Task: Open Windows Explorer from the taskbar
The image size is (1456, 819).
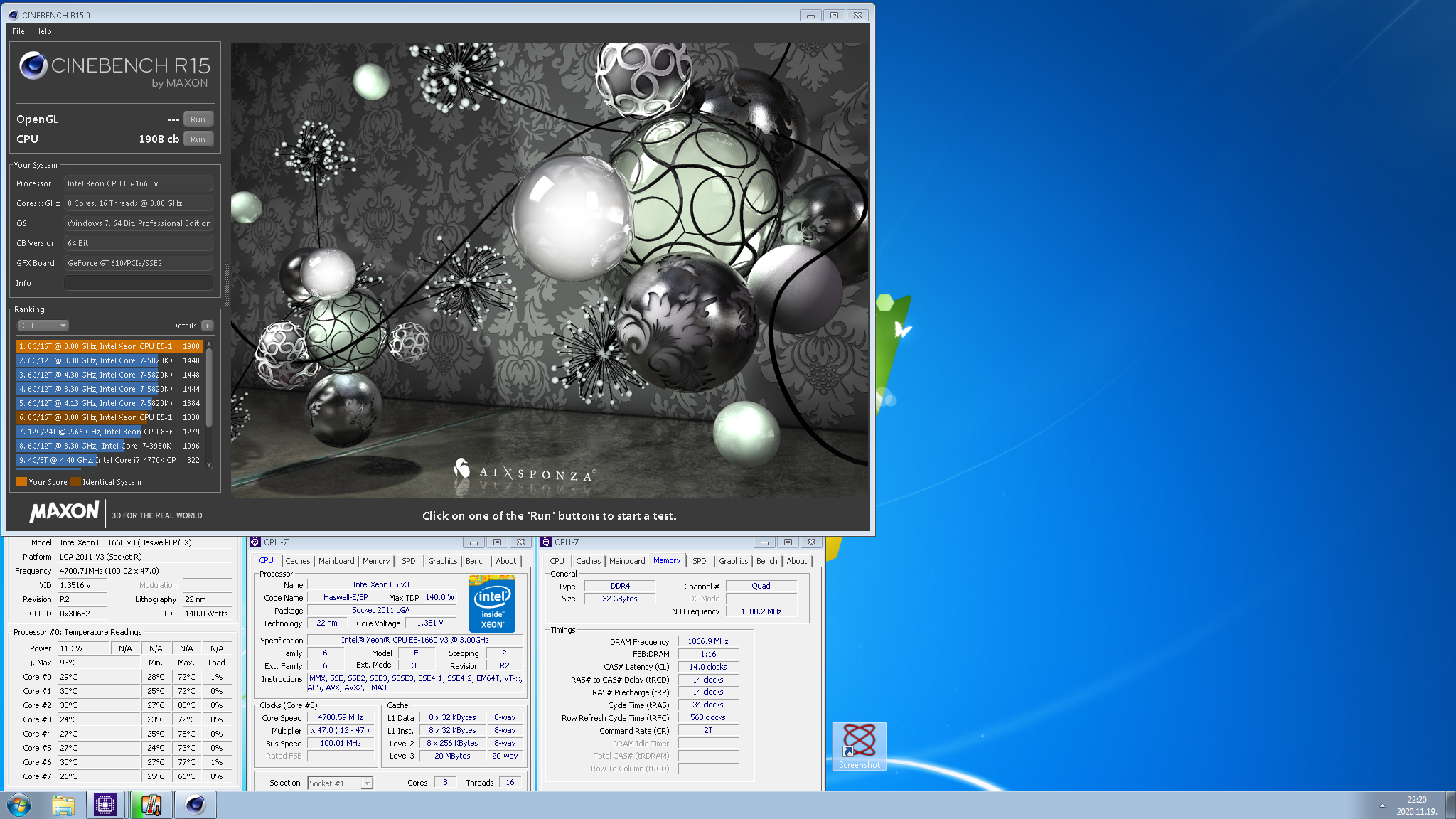Action: [x=63, y=805]
